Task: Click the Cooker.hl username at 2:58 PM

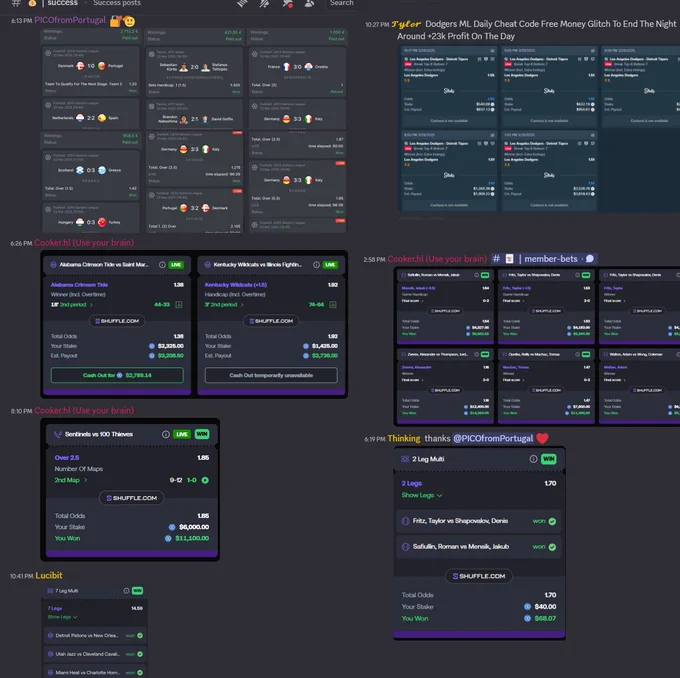Action: tap(437, 259)
